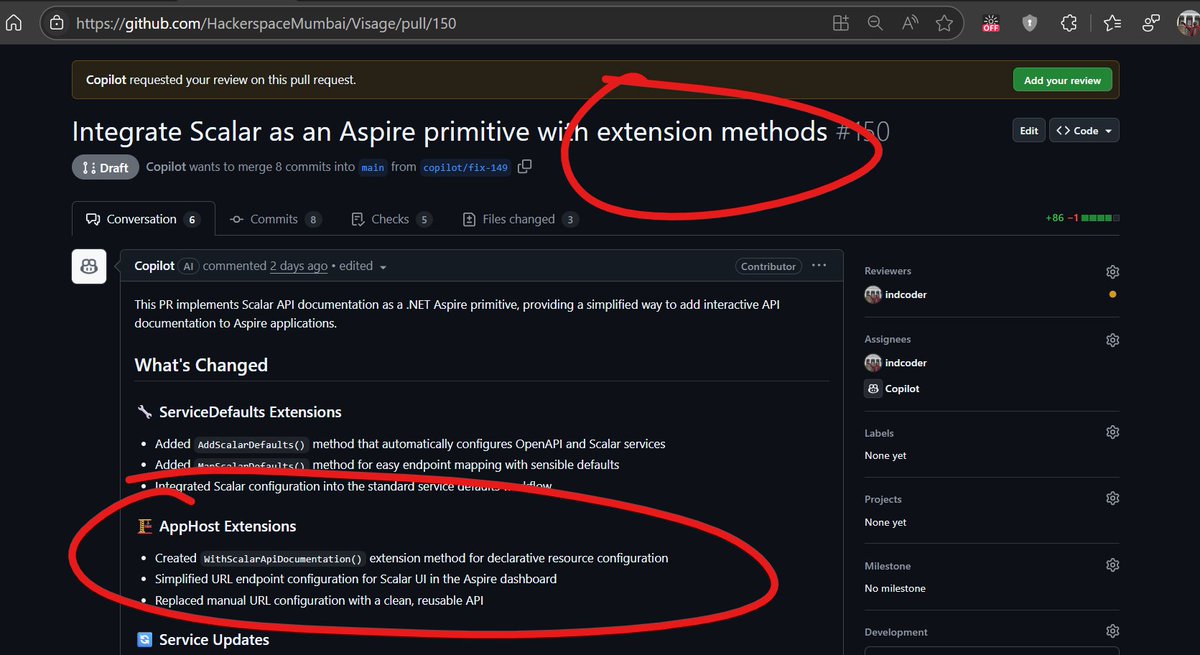This screenshot has width=1200, height=655.
Task: Click the 'Service Updates' heading
Action: coord(214,640)
